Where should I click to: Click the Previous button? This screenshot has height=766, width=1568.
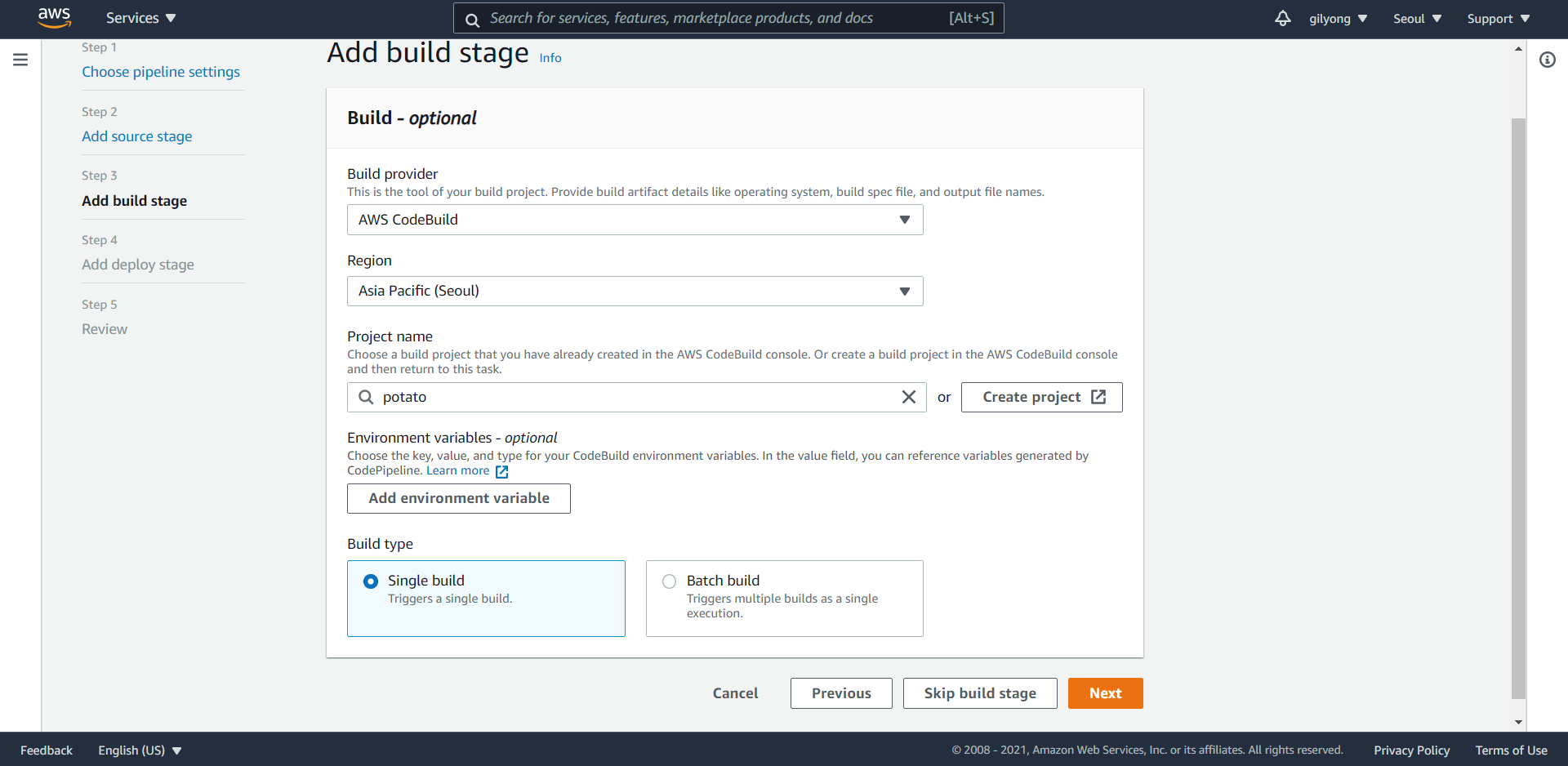841,693
